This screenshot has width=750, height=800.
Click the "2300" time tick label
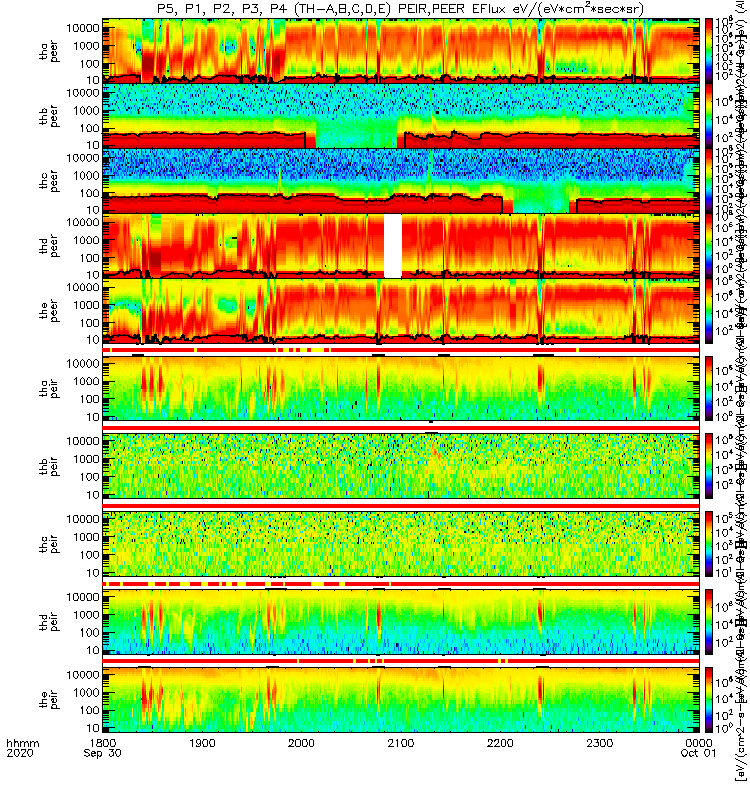click(x=599, y=743)
